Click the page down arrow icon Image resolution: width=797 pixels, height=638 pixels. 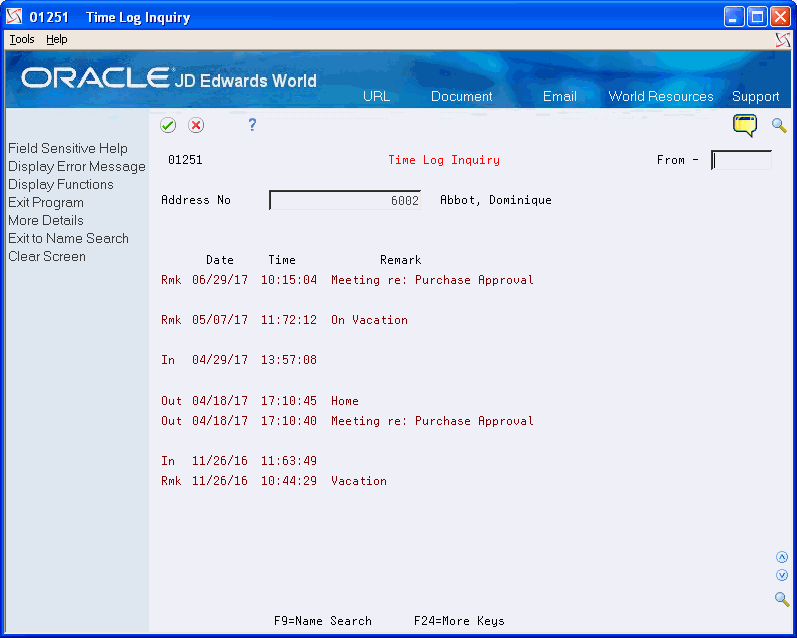782,575
